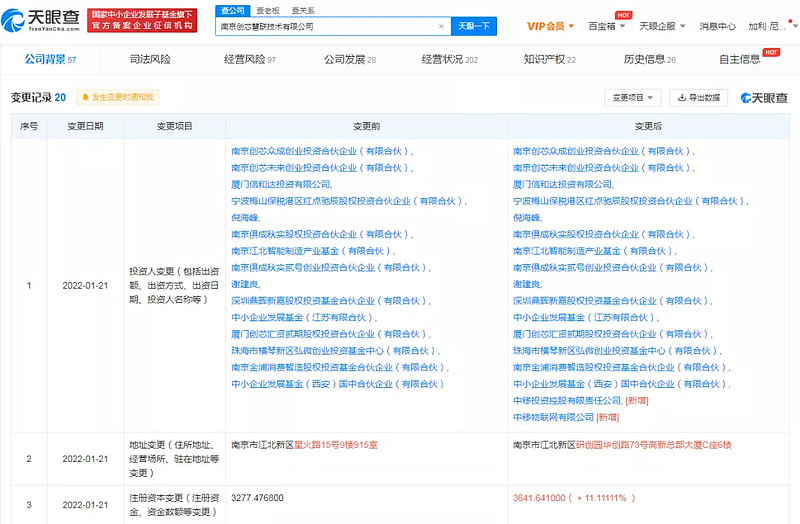This screenshot has height=524, width=800.
Task: Open 南京金浦消费智造股权投资基金 in 变更后 column
Action: [x=620, y=367]
